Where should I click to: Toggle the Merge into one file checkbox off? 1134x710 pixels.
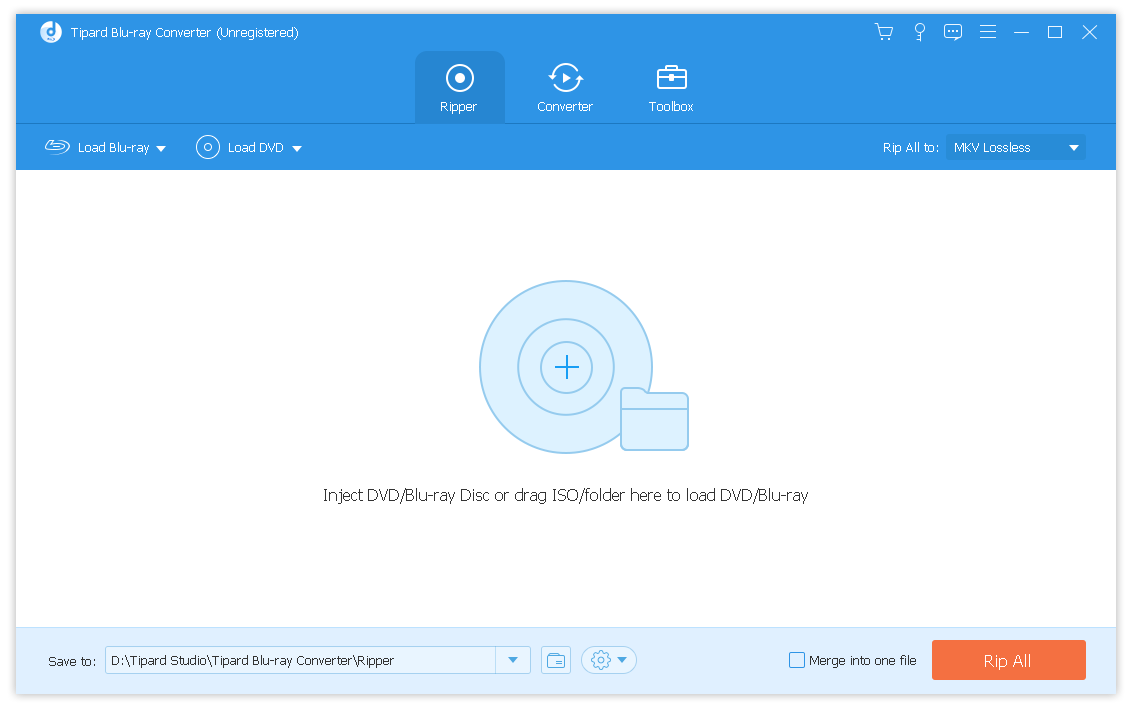797,660
